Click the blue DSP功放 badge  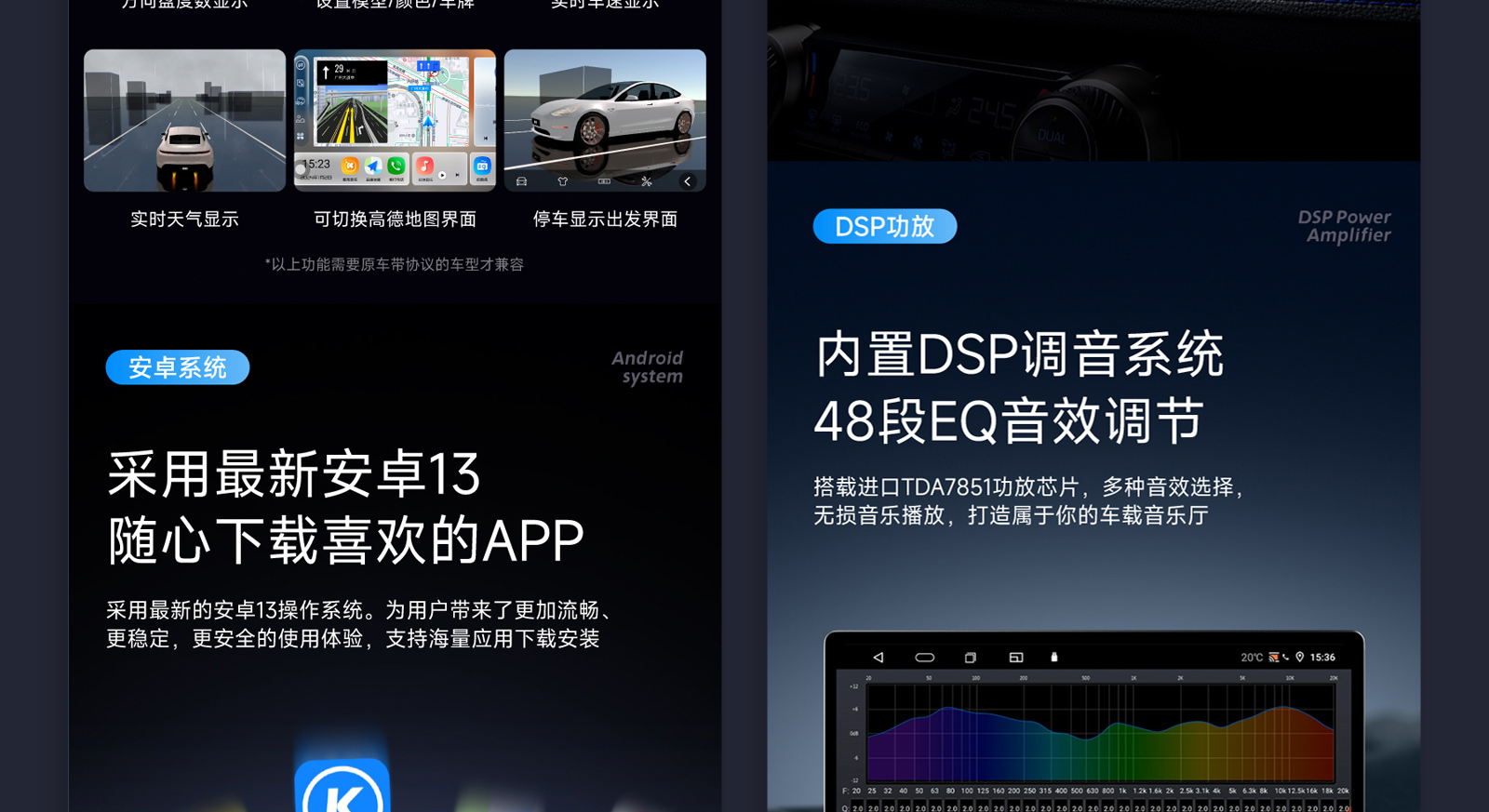884,226
